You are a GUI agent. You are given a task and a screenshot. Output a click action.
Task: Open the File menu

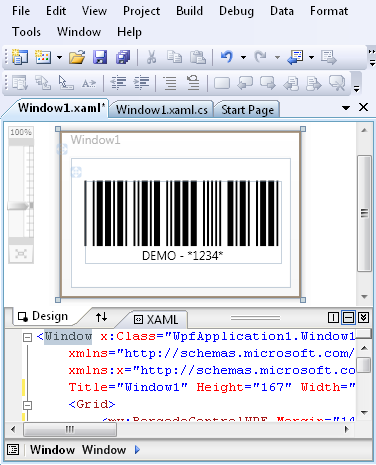point(21,11)
